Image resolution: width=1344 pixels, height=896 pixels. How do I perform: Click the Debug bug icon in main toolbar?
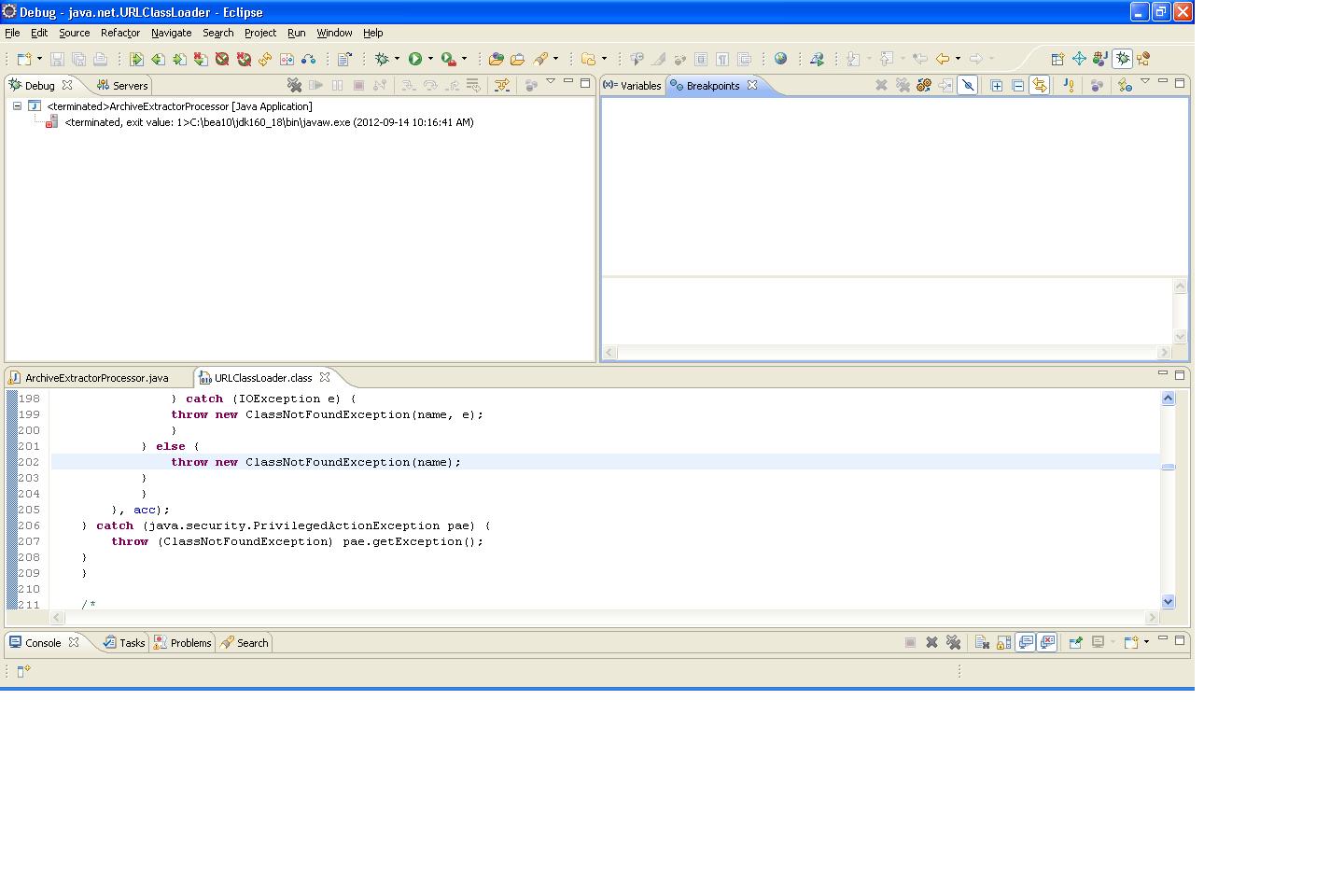click(x=382, y=59)
